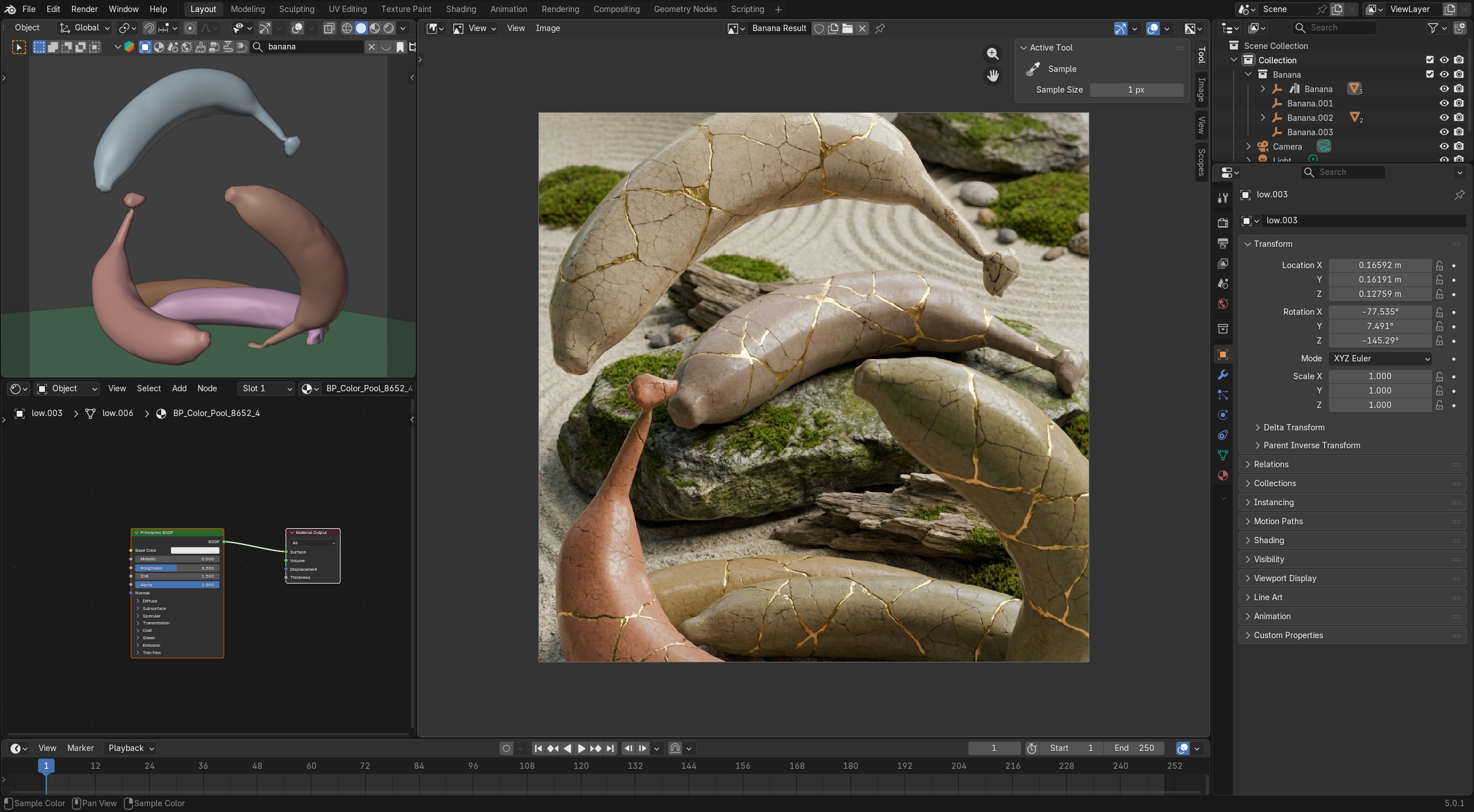The width and height of the screenshot is (1474, 812).
Task: Open the Node menu in the node editor
Action: pos(207,388)
